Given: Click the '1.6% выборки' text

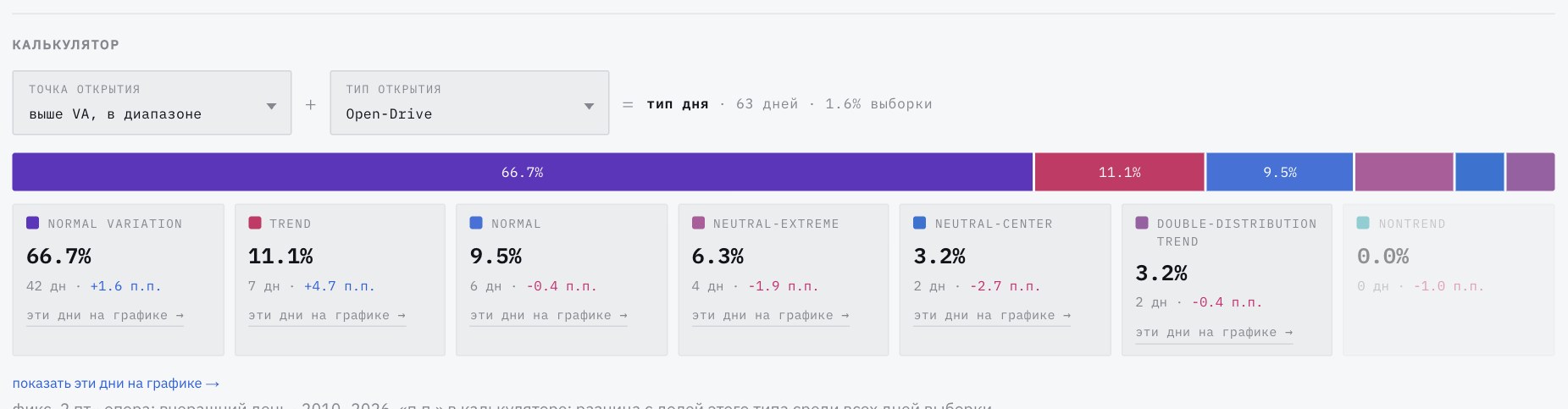Looking at the screenshot, I should click(878, 103).
